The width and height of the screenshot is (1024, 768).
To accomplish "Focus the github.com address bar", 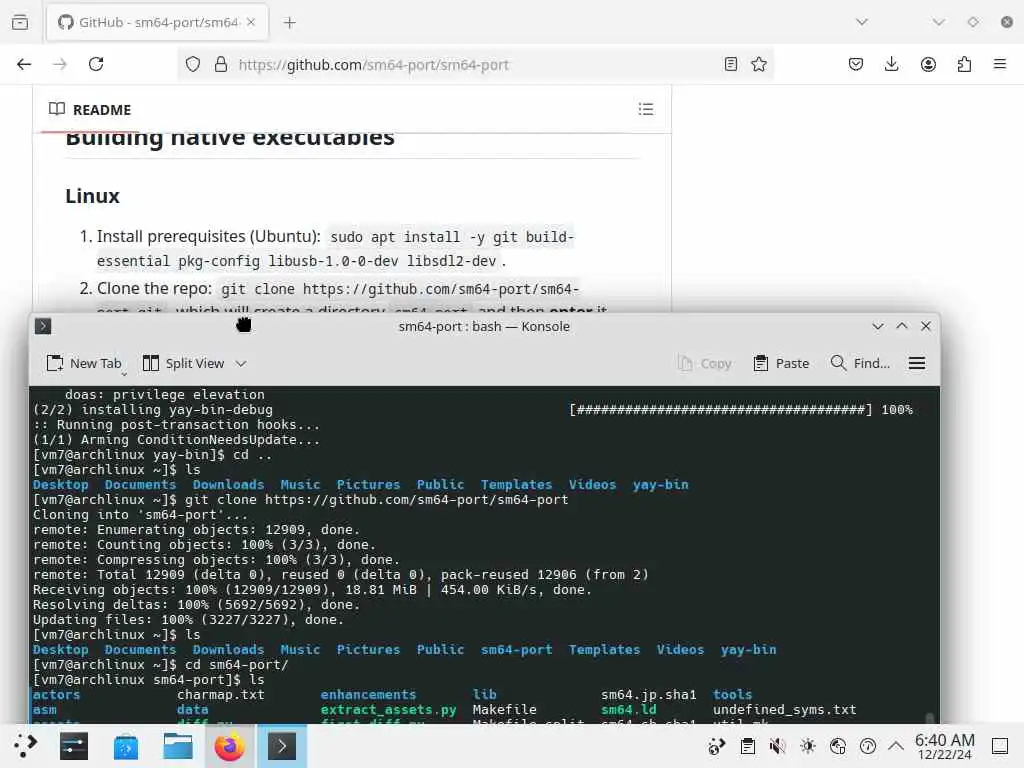I will click(x=475, y=65).
